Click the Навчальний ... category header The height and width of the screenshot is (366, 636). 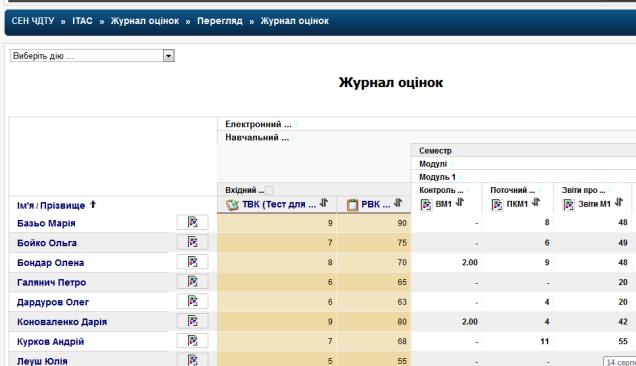pos(257,138)
